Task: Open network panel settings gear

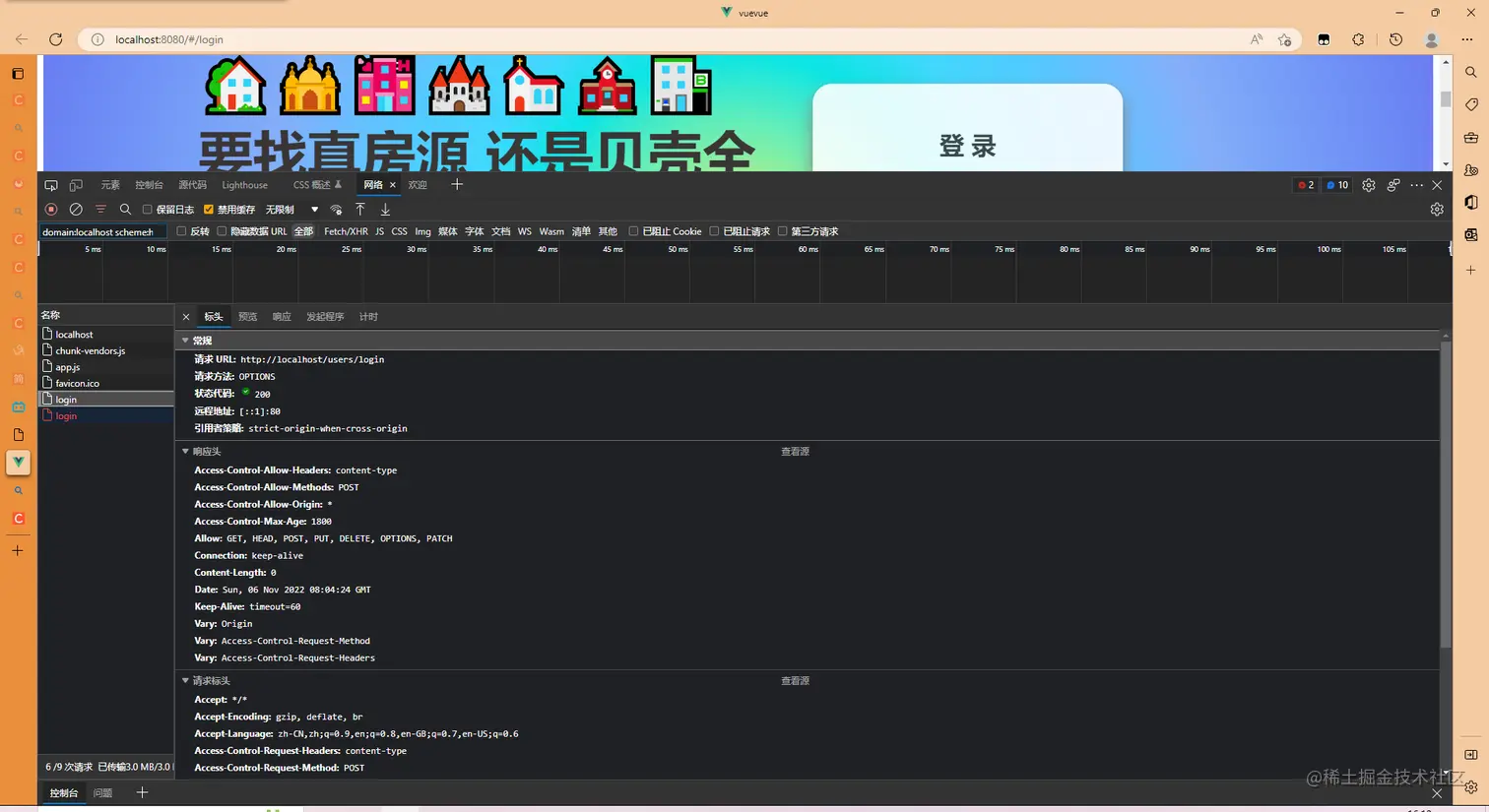Action: click(1437, 210)
